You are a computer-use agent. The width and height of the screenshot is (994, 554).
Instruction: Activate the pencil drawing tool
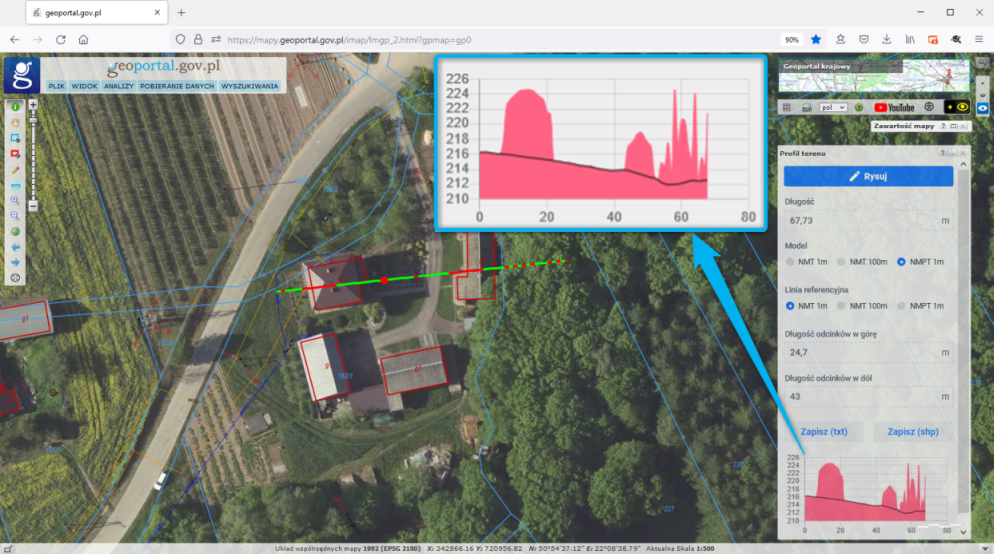click(x=15, y=169)
